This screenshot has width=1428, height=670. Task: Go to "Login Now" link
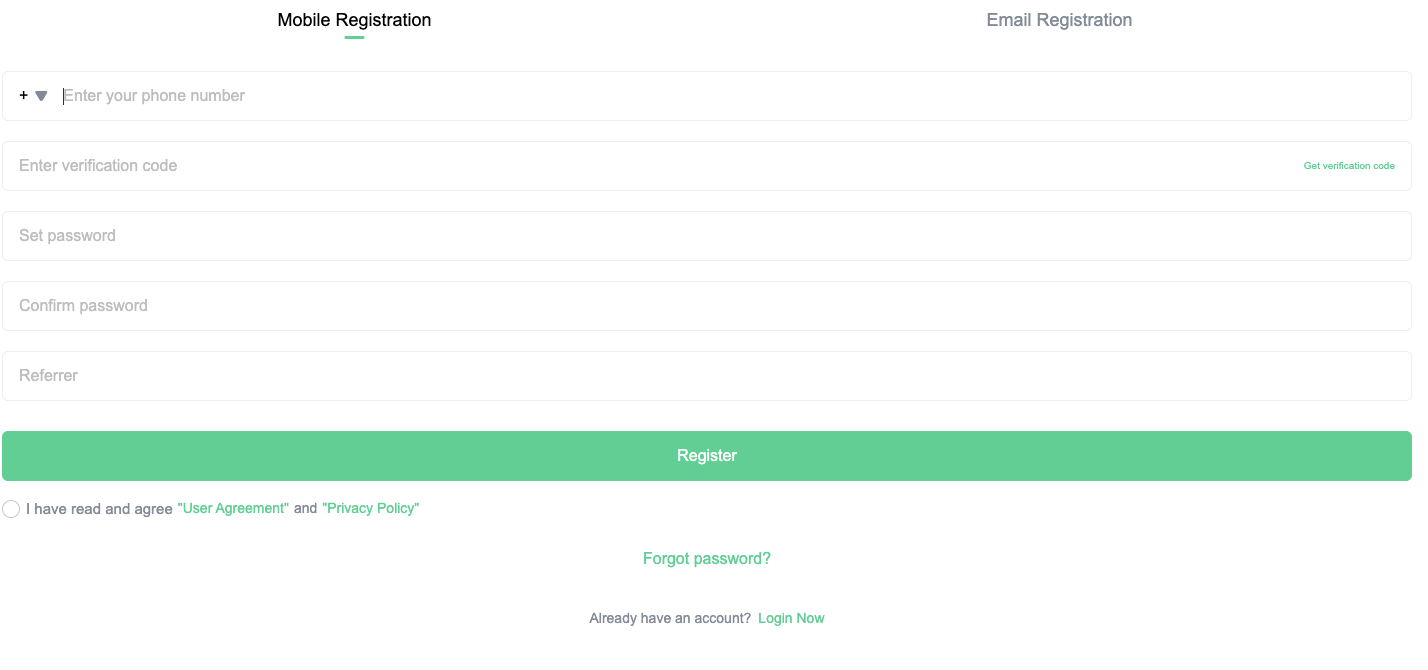[791, 619]
